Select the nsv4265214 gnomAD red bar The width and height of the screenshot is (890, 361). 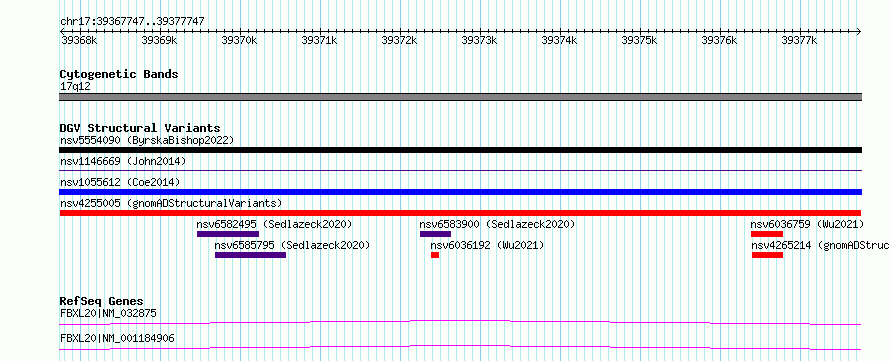pyautogui.click(x=767, y=255)
